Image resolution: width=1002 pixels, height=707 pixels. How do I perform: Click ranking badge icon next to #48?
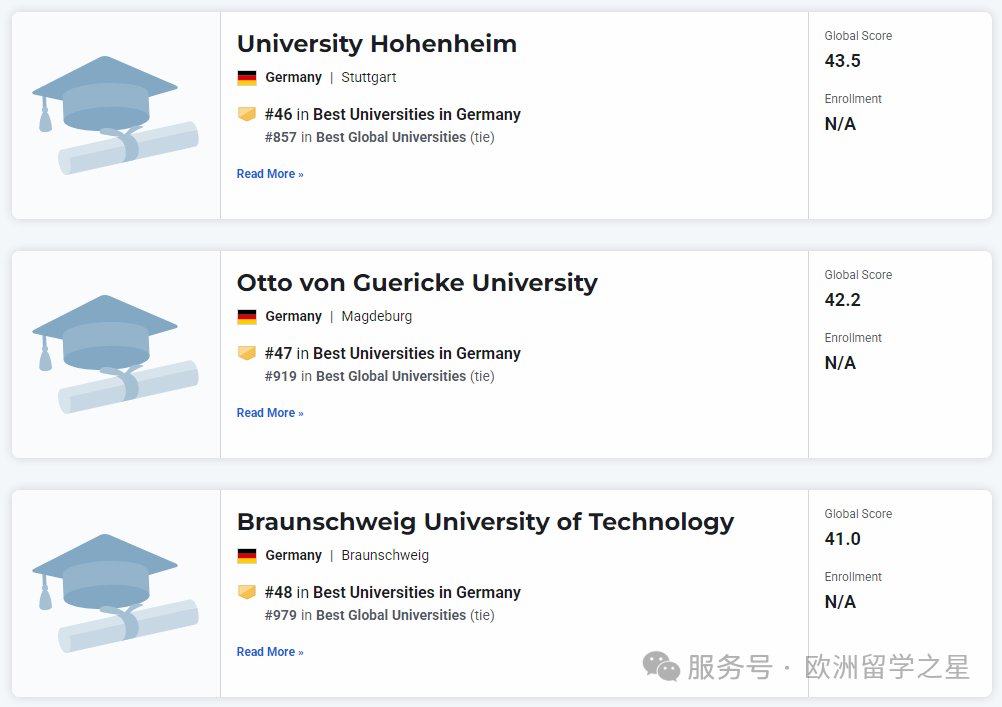(x=247, y=593)
